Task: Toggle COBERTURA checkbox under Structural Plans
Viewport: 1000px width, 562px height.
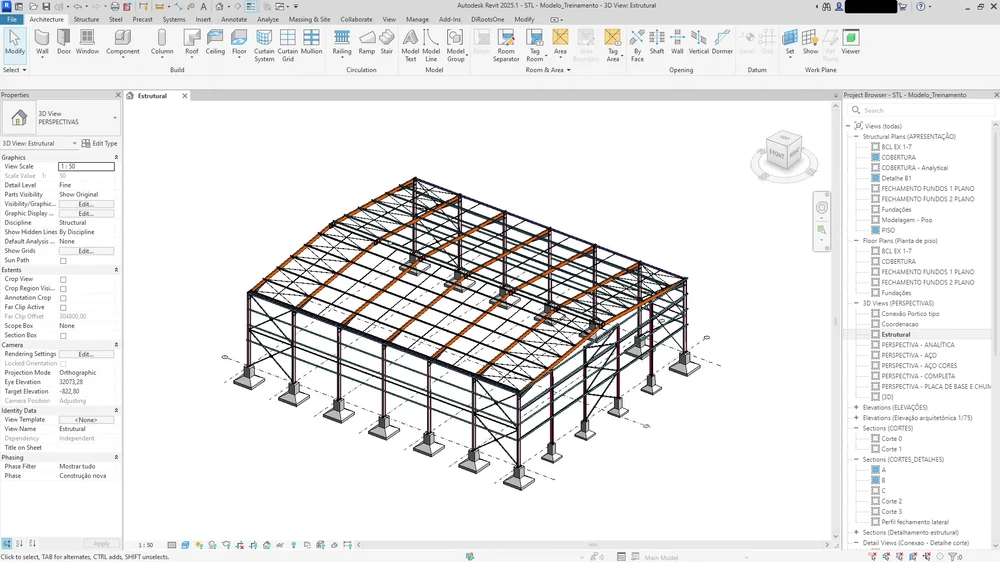Action: click(x=876, y=157)
